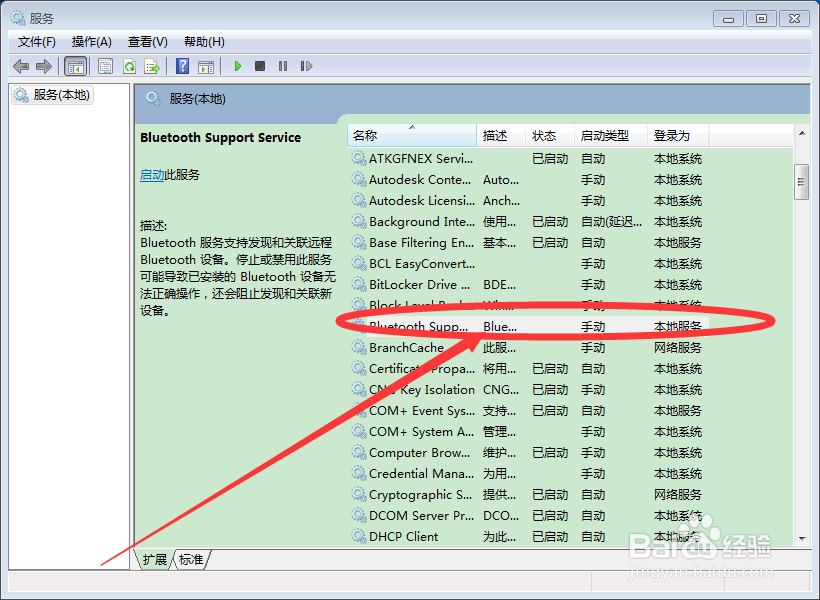Click 本地服务 logon of Base Filtering row
The height and width of the screenshot is (600, 820).
(x=678, y=243)
